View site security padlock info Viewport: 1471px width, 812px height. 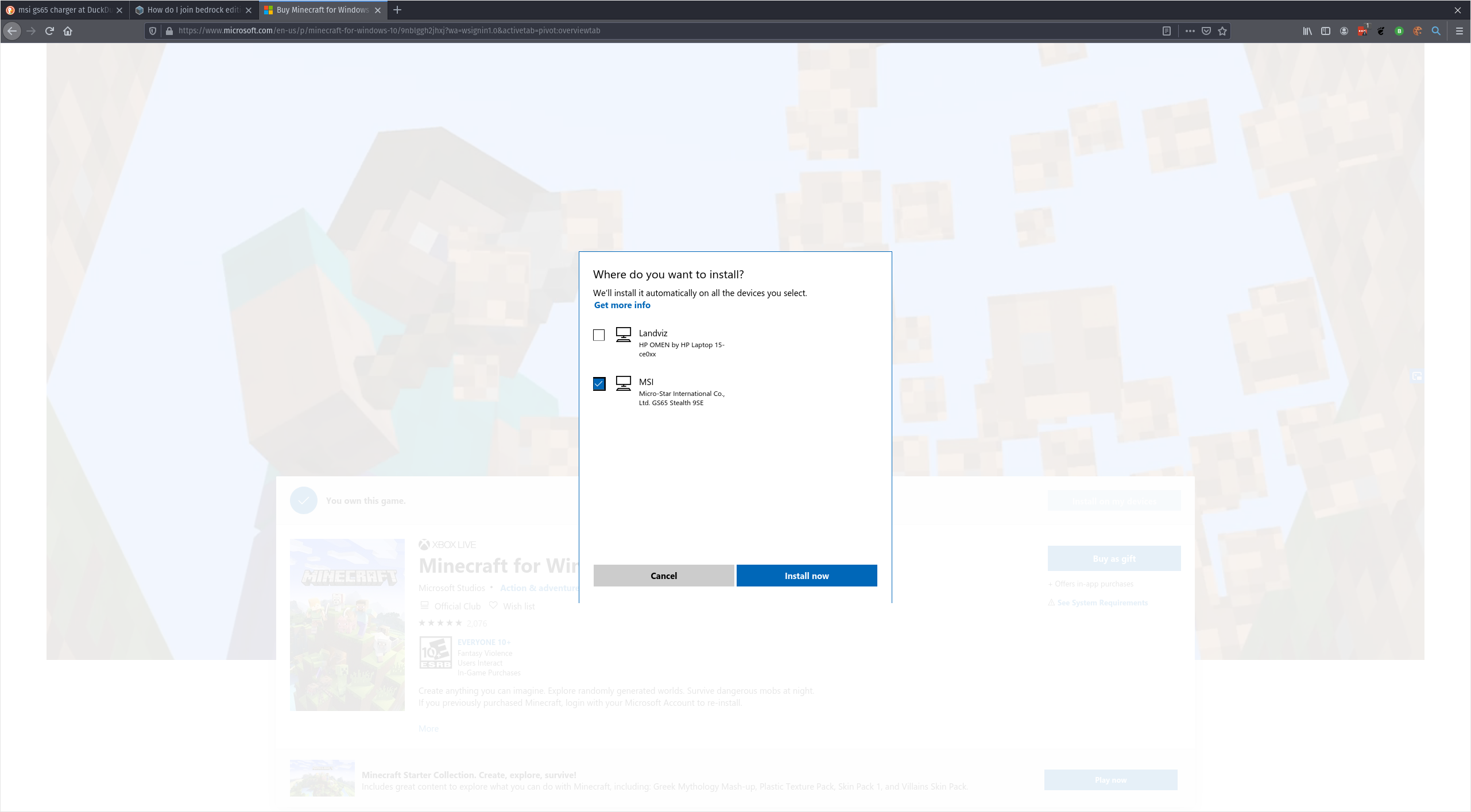click(169, 31)
